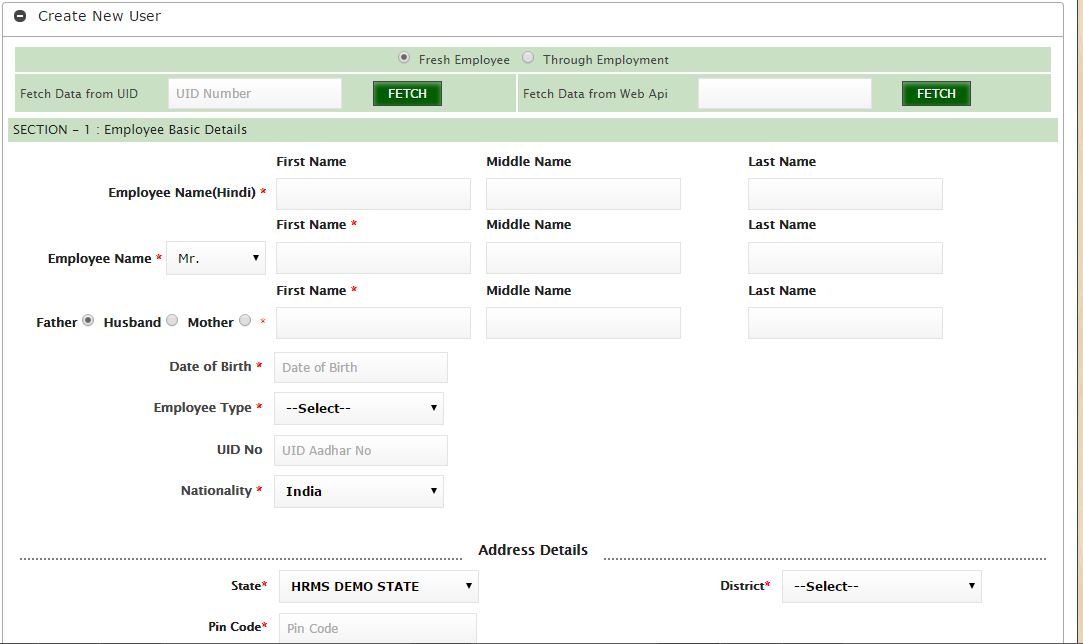Viewport: 1083px width, 644px height.
Task: Click Employee Name Last Name field
Action: [x=845, y=258]
